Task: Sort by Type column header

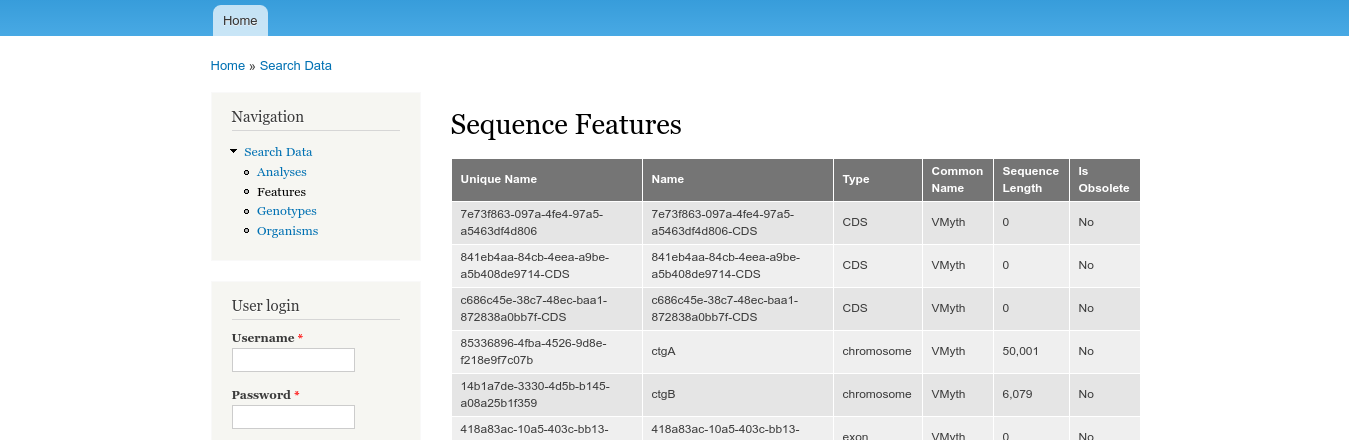Action: click(x=856, y=180)
